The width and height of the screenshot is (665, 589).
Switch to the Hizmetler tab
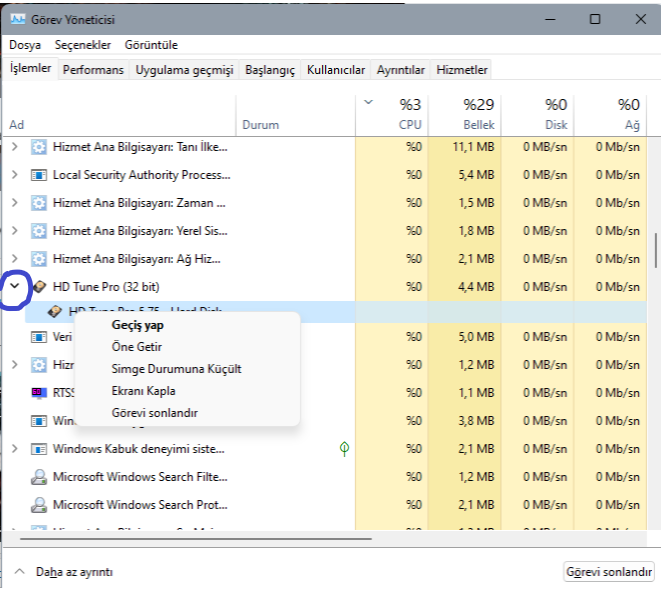pyautogui.click(x=462, y=70)
